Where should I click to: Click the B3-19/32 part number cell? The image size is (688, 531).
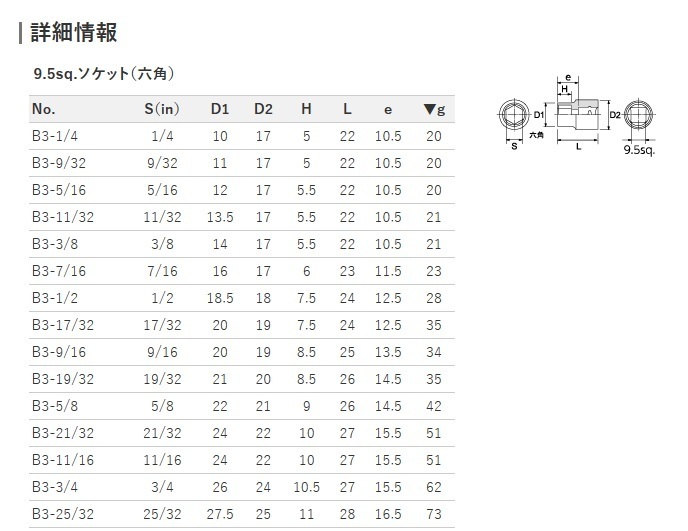click(63, 379)
